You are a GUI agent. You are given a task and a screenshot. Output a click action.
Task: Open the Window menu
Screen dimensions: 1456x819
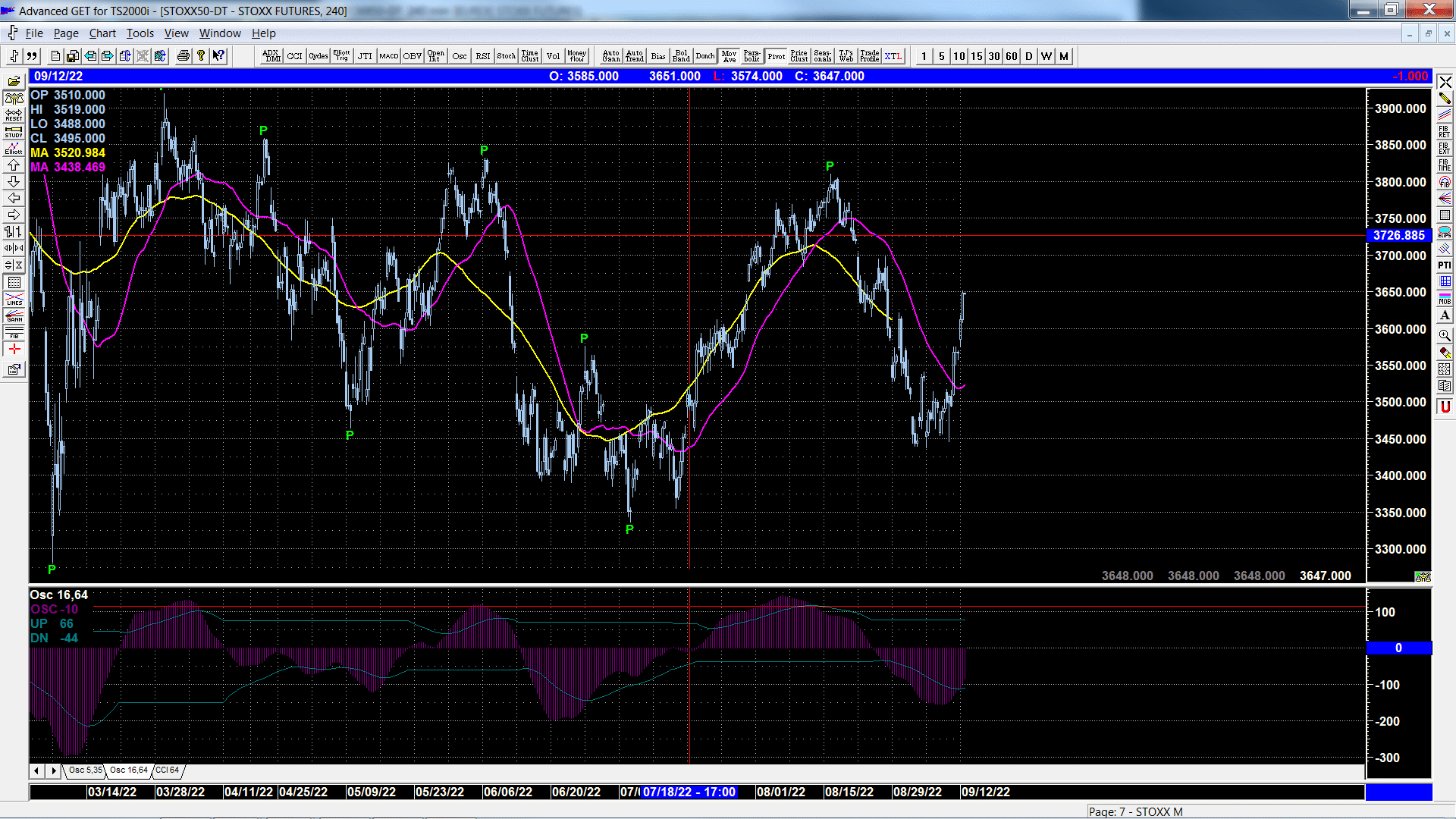[x=220, y=33]
